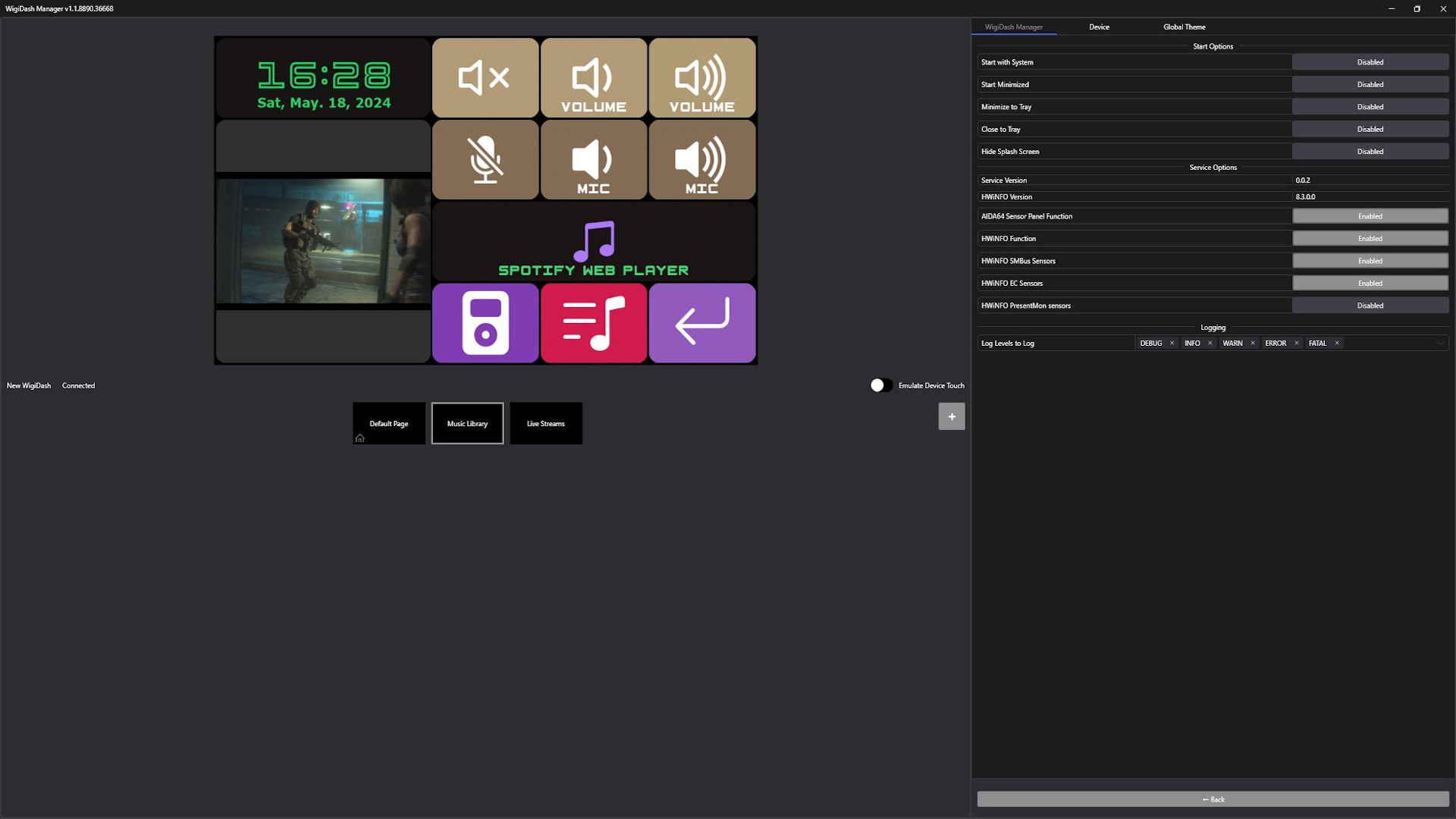The image size is (1456, 819).
Task: Open the Spotify Web Player music note tile
Action: 594,241
